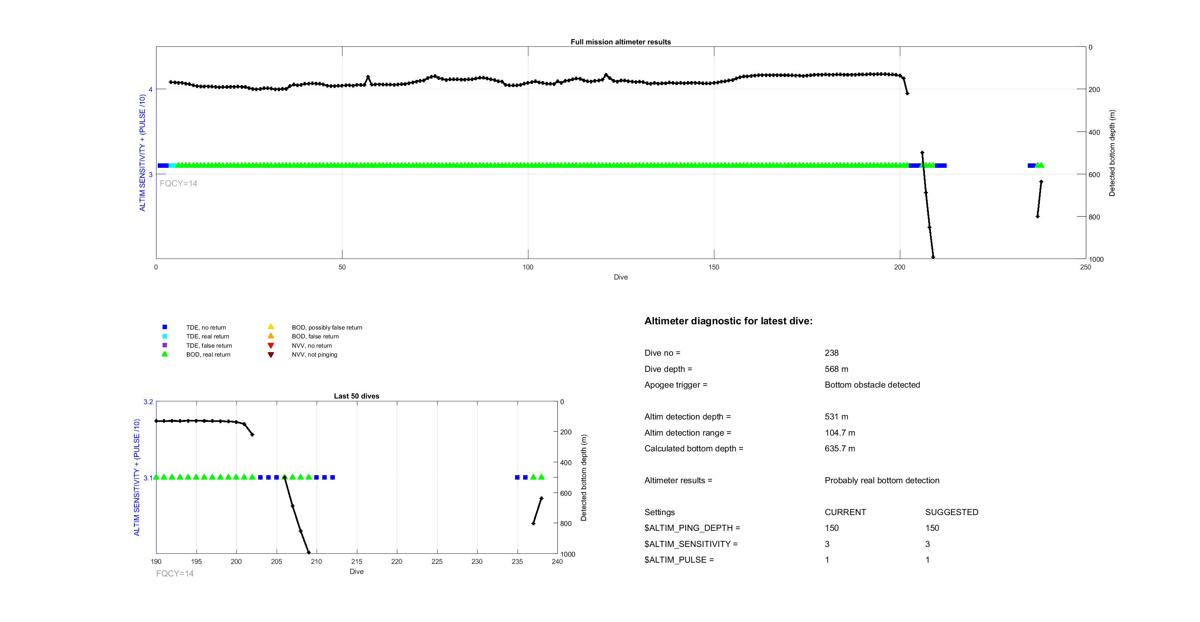Click the 'Altim detection depth =' label
1200x622 pixels.
688,417
